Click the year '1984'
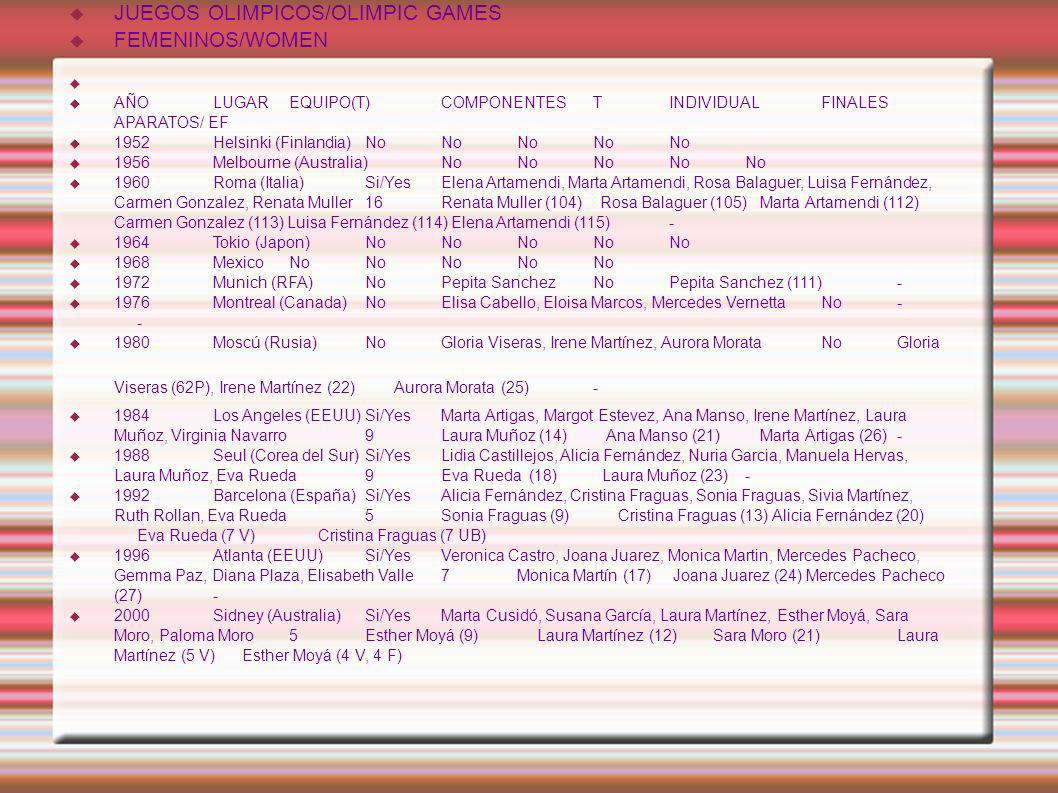 point(132,416)
